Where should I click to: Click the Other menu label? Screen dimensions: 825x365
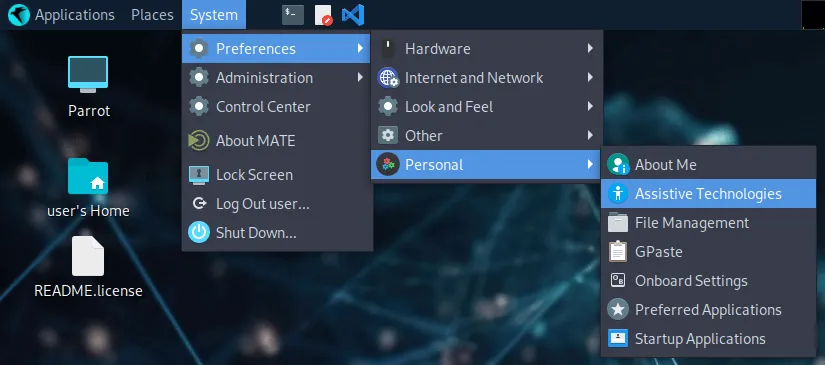coord(424,136)
